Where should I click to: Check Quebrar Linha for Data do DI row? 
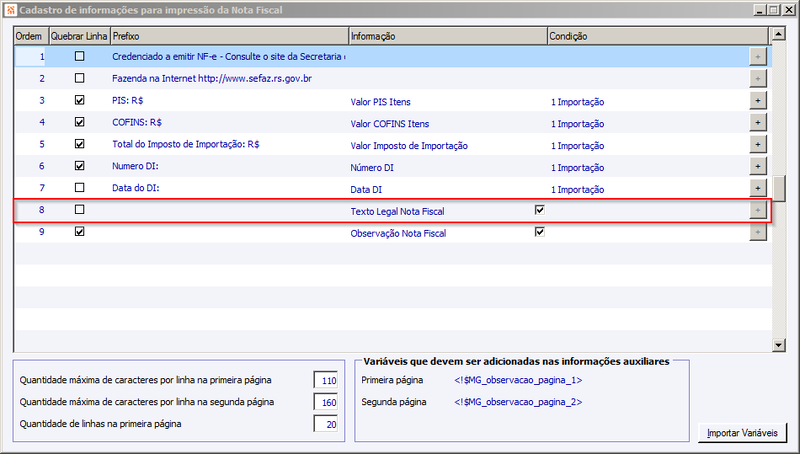point(80,188)
